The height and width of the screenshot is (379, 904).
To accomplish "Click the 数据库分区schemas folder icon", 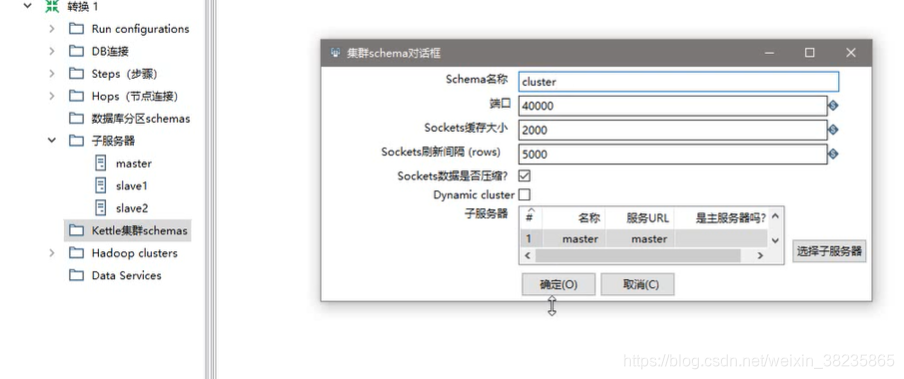I will pos(76,119).
